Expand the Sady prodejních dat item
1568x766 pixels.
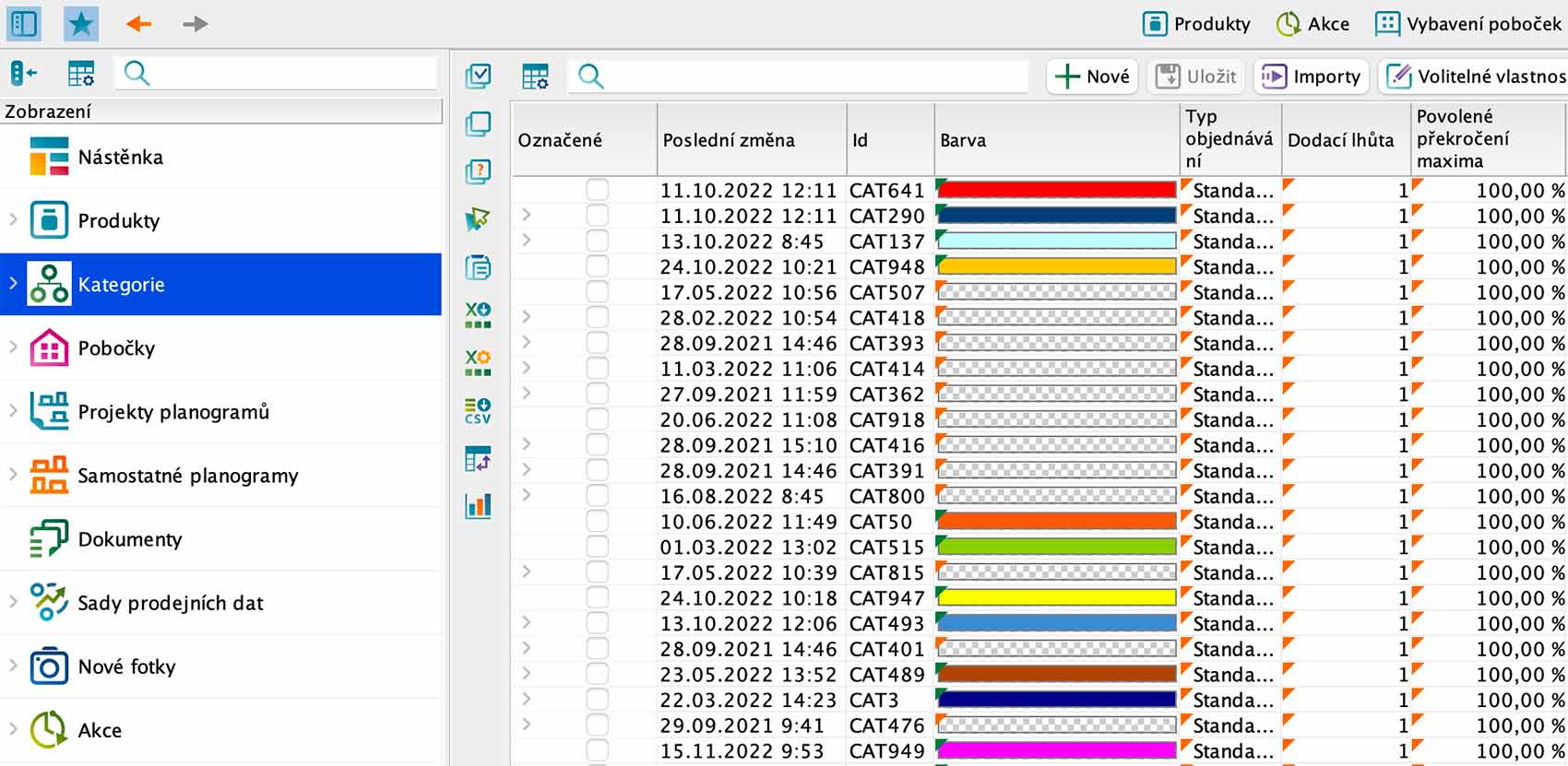click(13, 602)
